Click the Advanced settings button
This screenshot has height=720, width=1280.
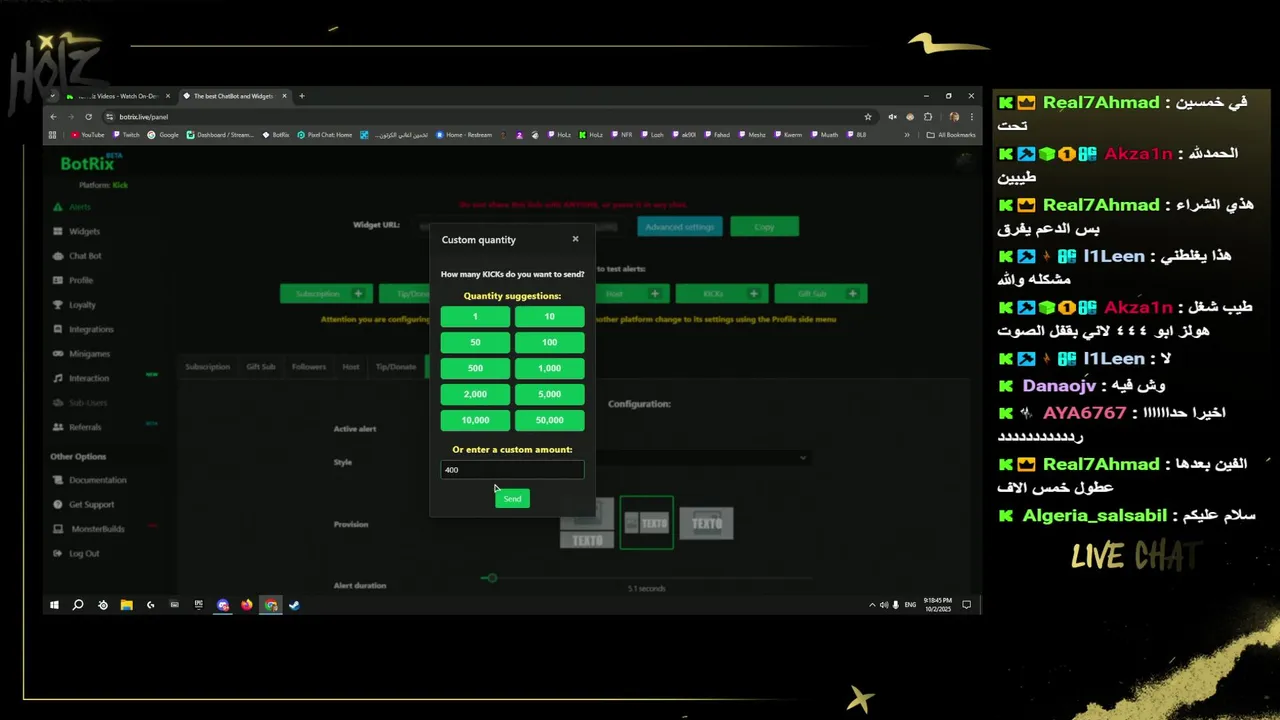click(x=680, y=227)
